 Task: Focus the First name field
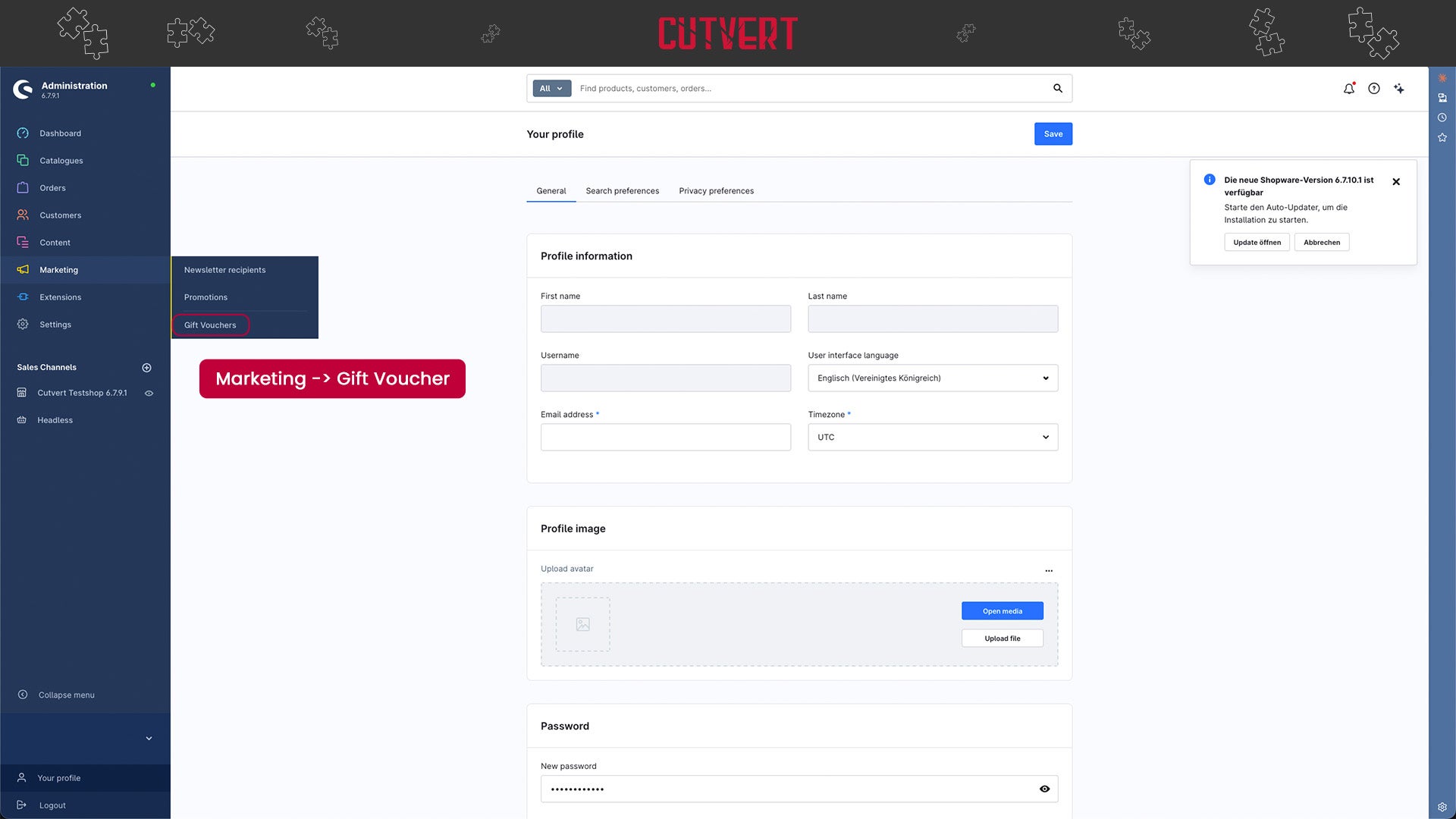666,319
